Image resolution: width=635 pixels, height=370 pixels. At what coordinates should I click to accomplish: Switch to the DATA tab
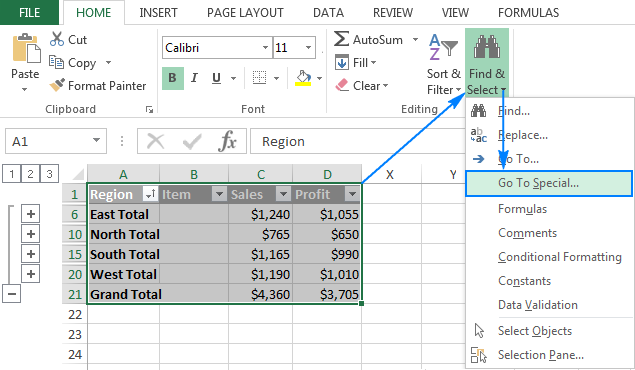[328, 13]
